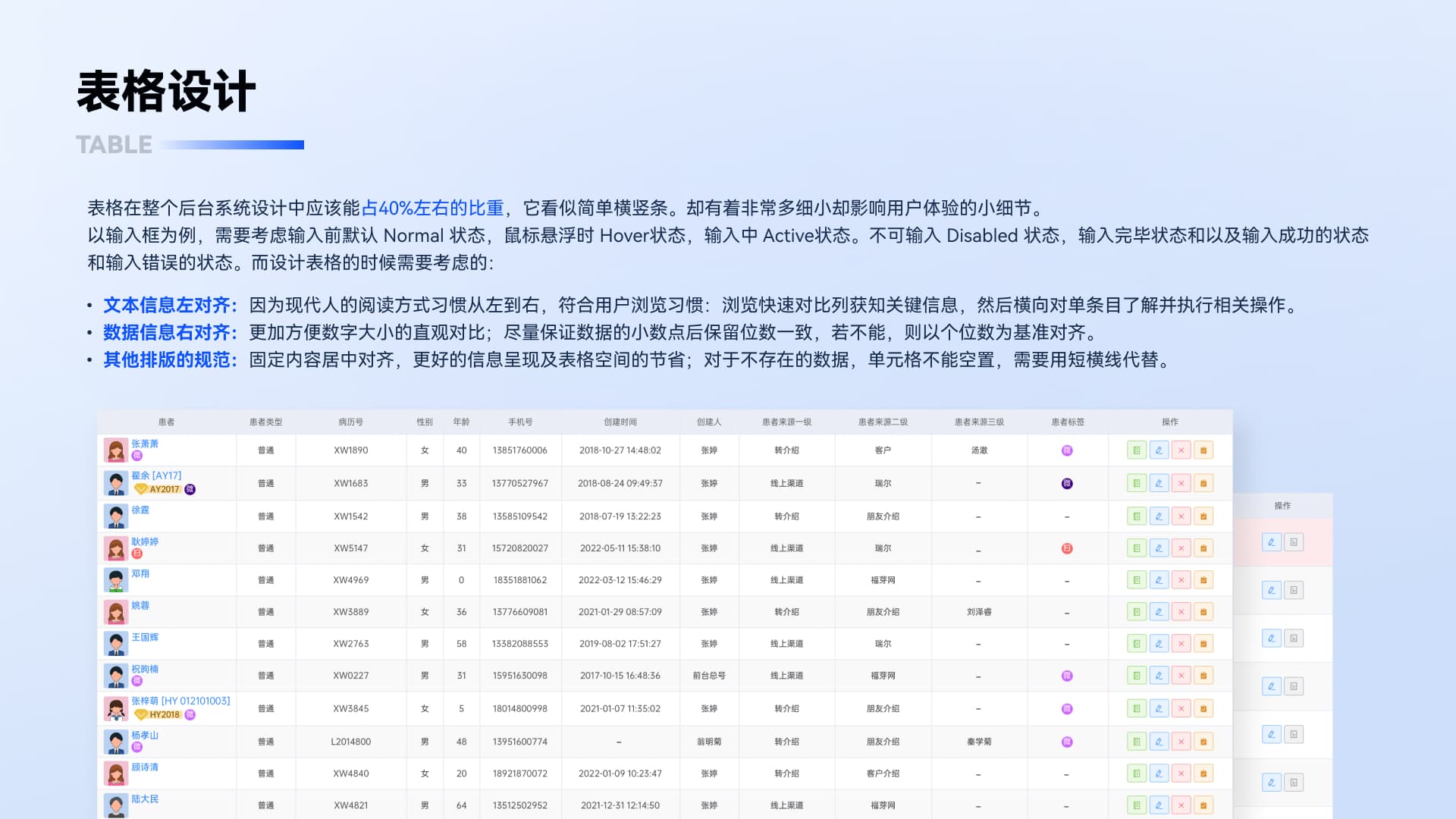Click green details icon in 王国辉's row
The width and height of the screenshot is (1456, 819).
point(1136,644)
